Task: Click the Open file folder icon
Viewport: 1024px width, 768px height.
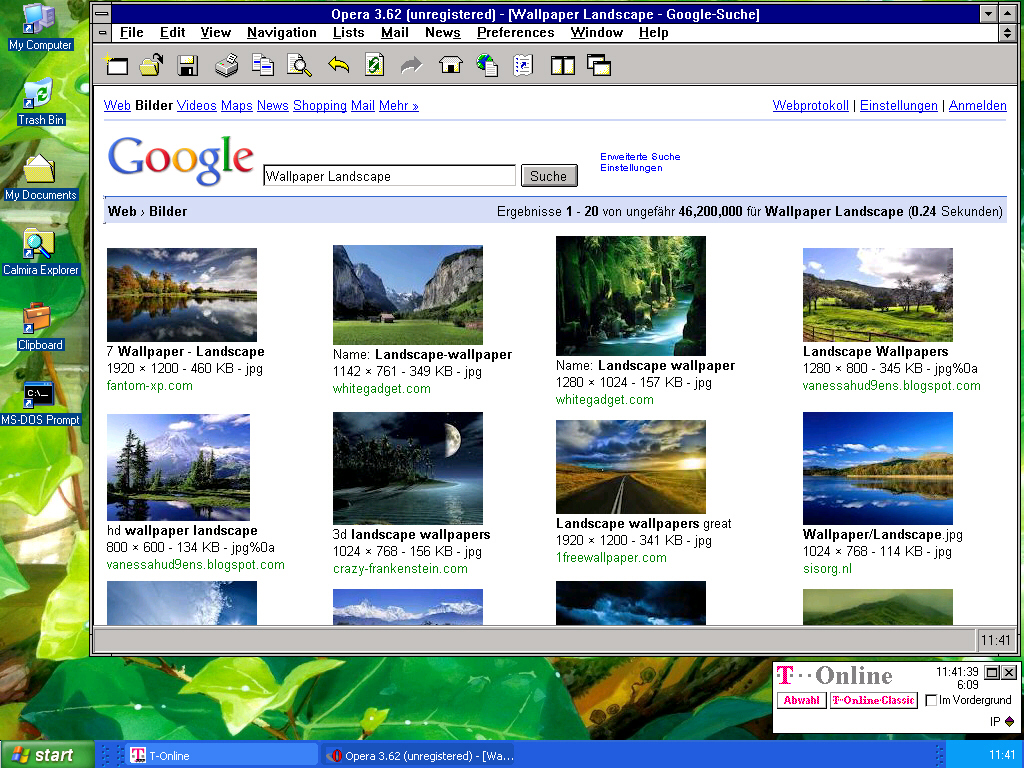Action: coord(152,65)
